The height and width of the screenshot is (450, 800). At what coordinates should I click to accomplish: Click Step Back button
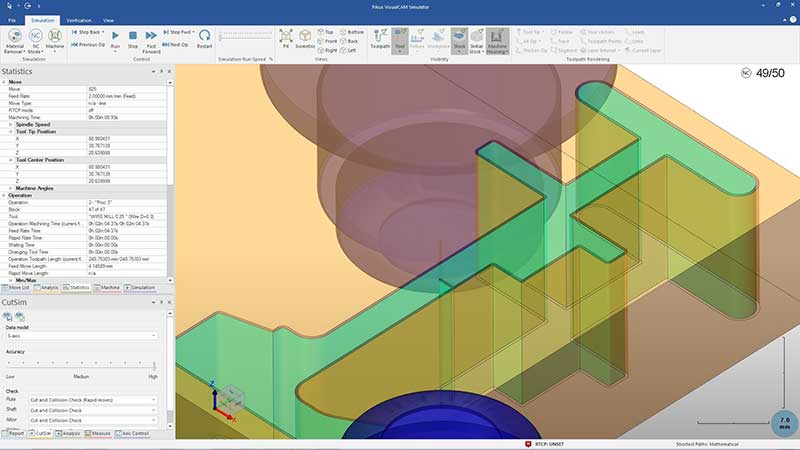[x=87, y=32]
